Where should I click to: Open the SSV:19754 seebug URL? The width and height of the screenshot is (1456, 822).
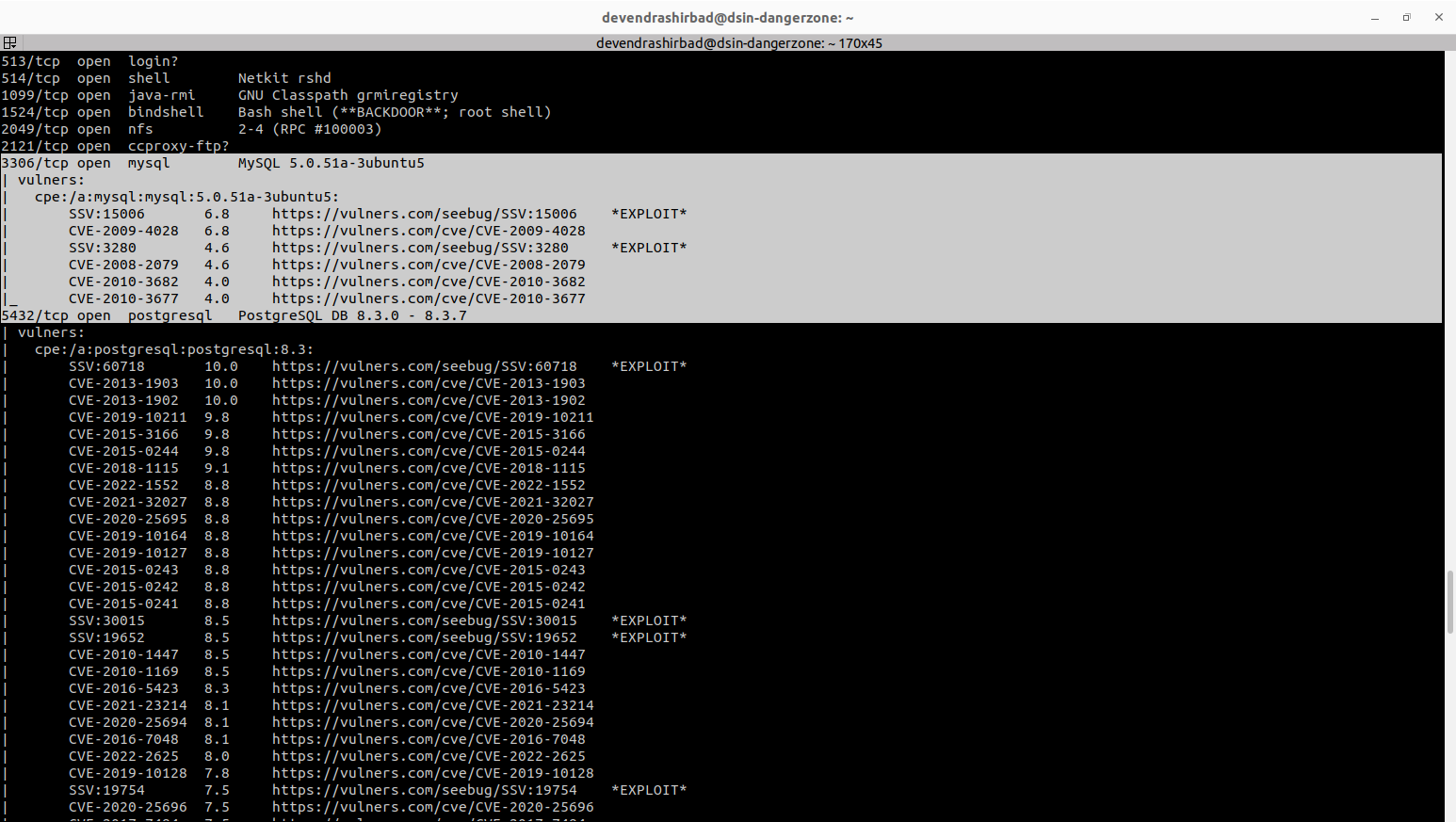(425, 790)
